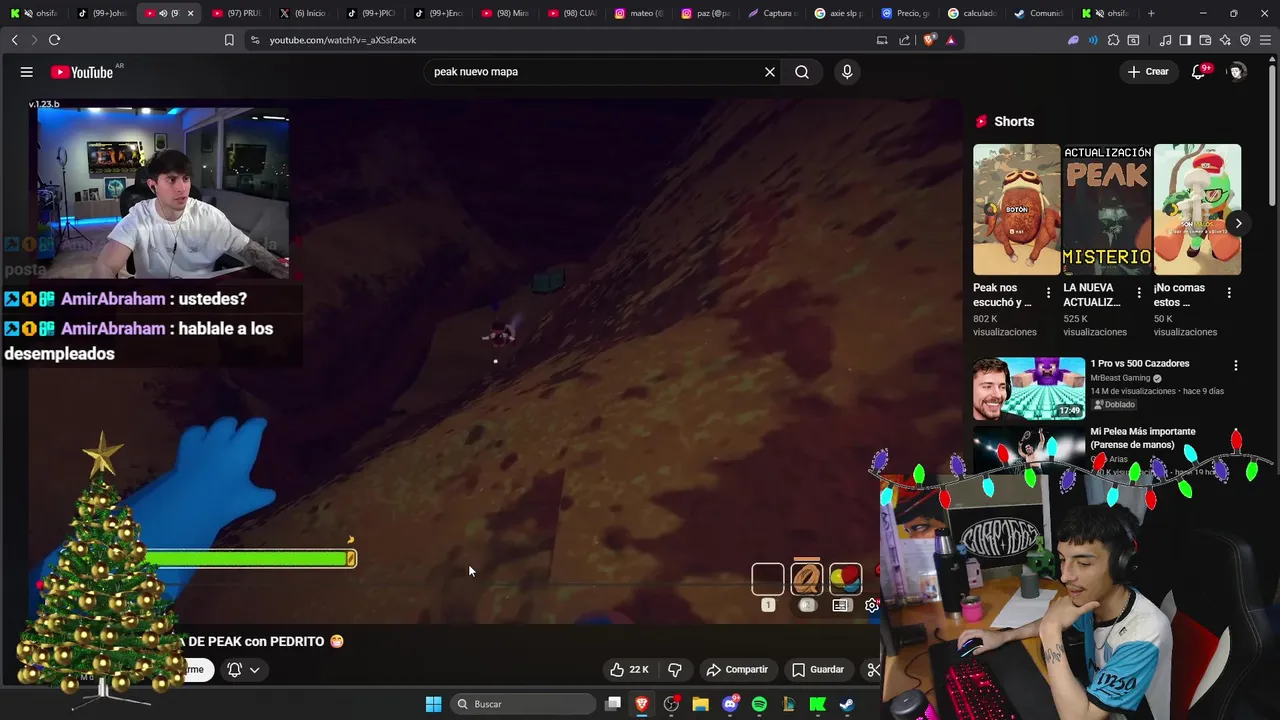Go back in the browser
The image size is (1280, 720).
[x=14, y=40]
